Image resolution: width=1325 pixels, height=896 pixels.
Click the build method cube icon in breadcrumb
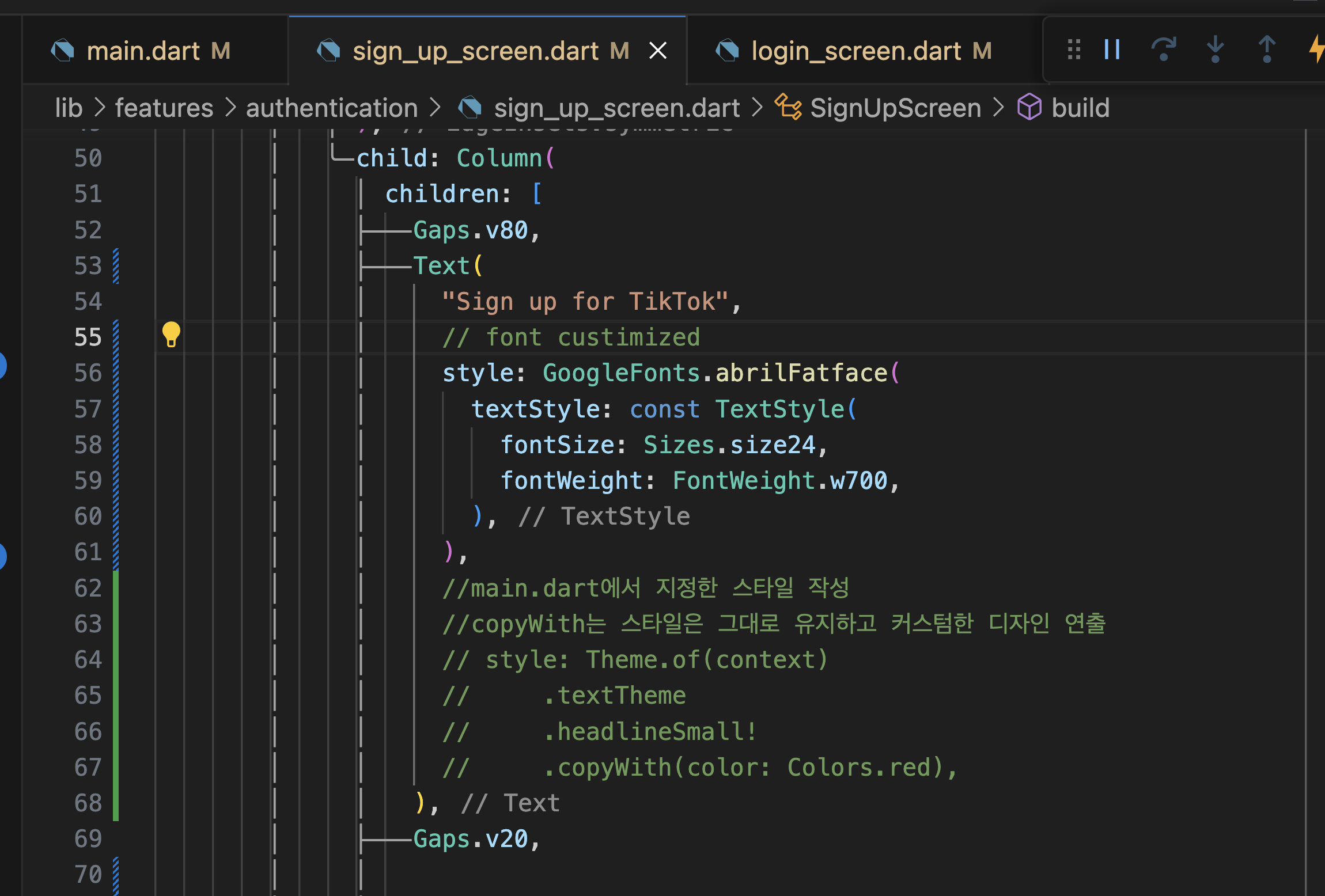[1029, 108]
